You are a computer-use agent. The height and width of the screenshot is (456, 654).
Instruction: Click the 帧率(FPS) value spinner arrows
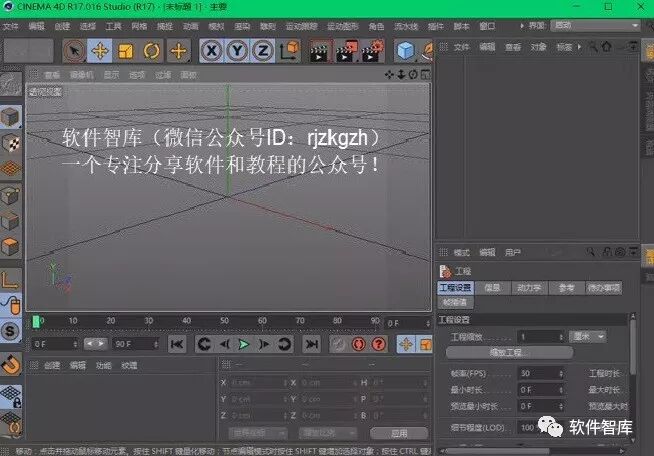561,373
